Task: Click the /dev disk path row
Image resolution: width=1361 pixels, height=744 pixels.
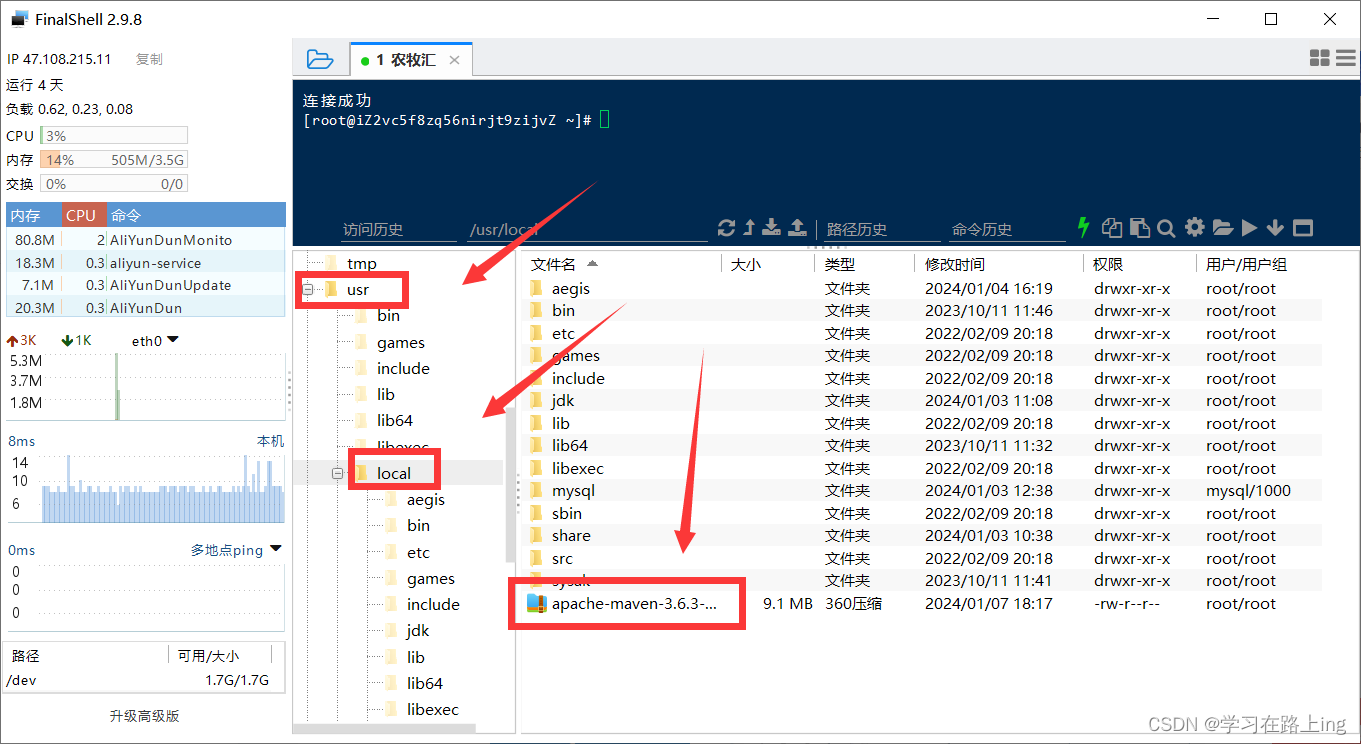Action: (143, 680)
